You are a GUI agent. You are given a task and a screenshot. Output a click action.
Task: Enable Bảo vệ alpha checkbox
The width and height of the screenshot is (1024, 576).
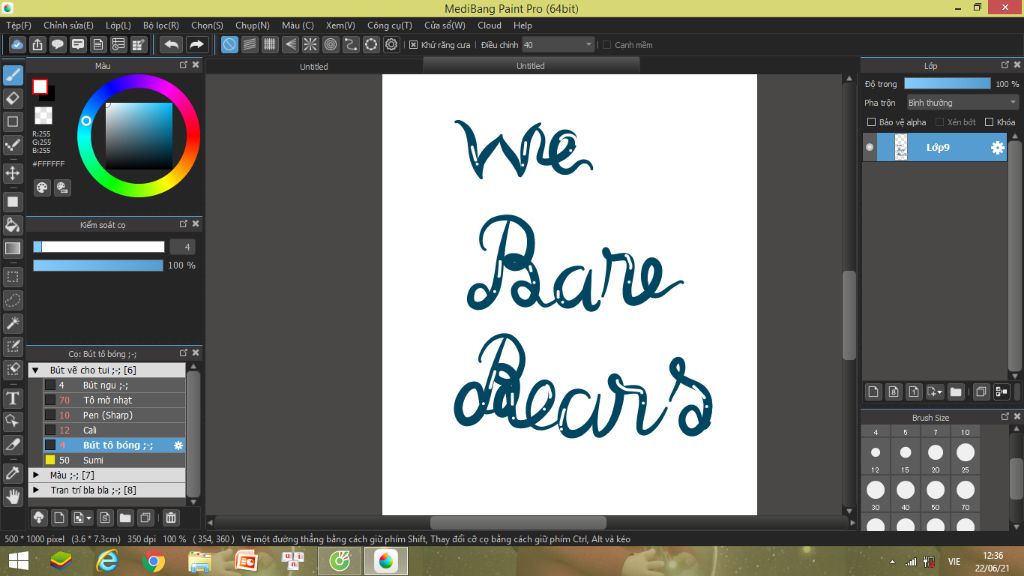871,122
